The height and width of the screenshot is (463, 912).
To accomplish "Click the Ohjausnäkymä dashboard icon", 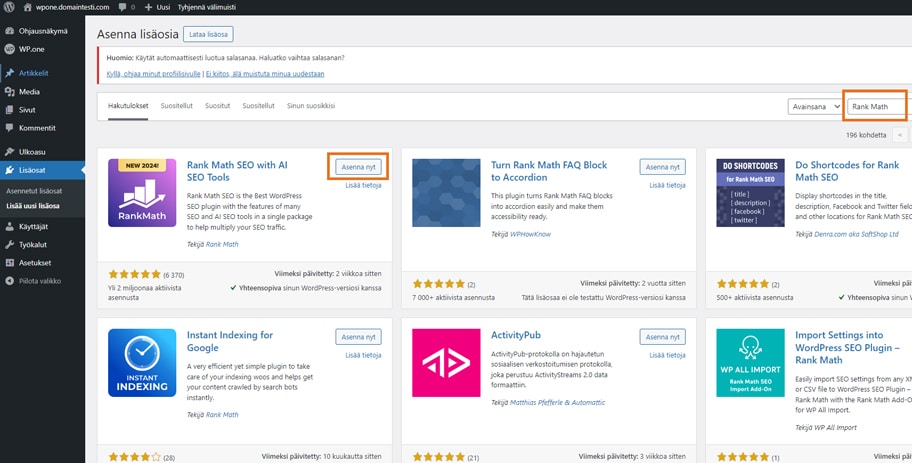I will coord(9,31).
